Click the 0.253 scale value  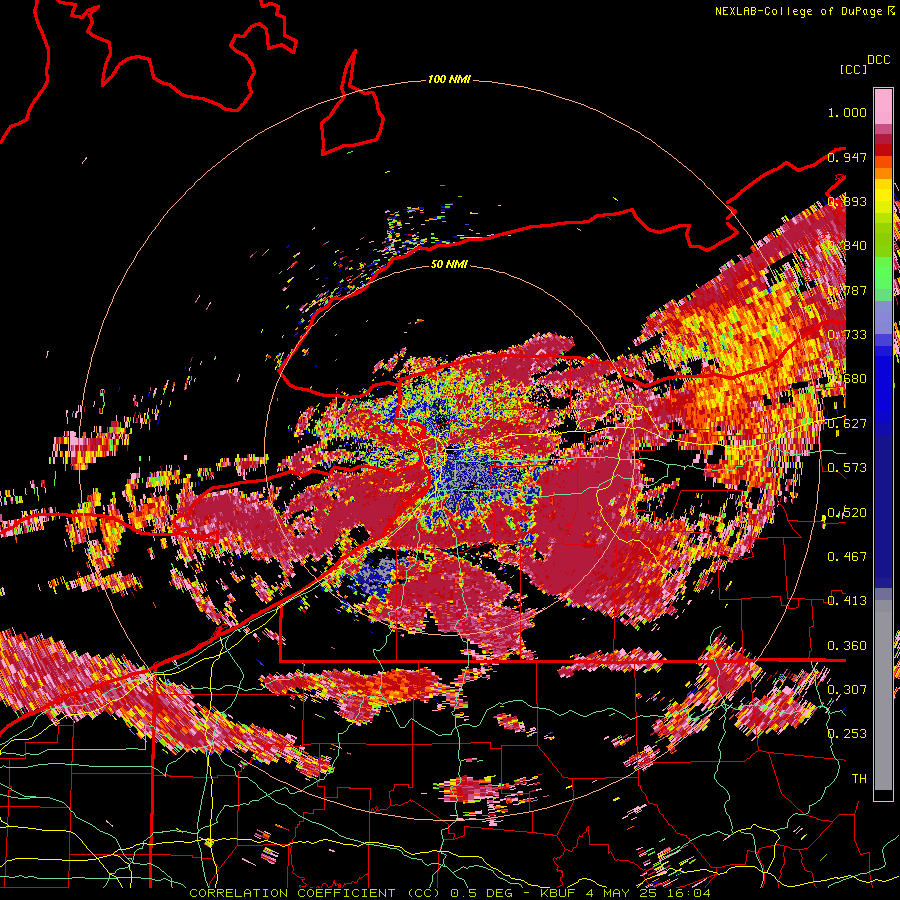847,734
